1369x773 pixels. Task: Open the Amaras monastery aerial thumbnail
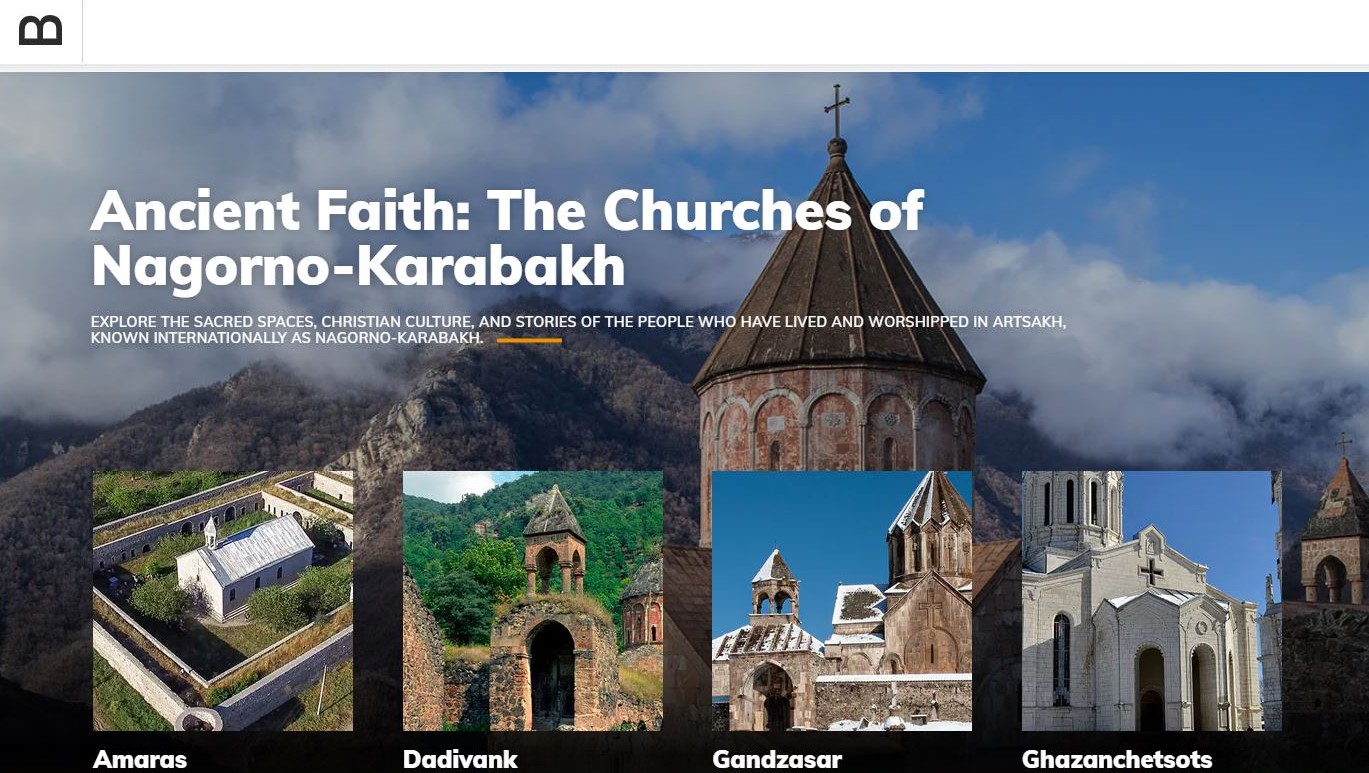pos(223,601)
